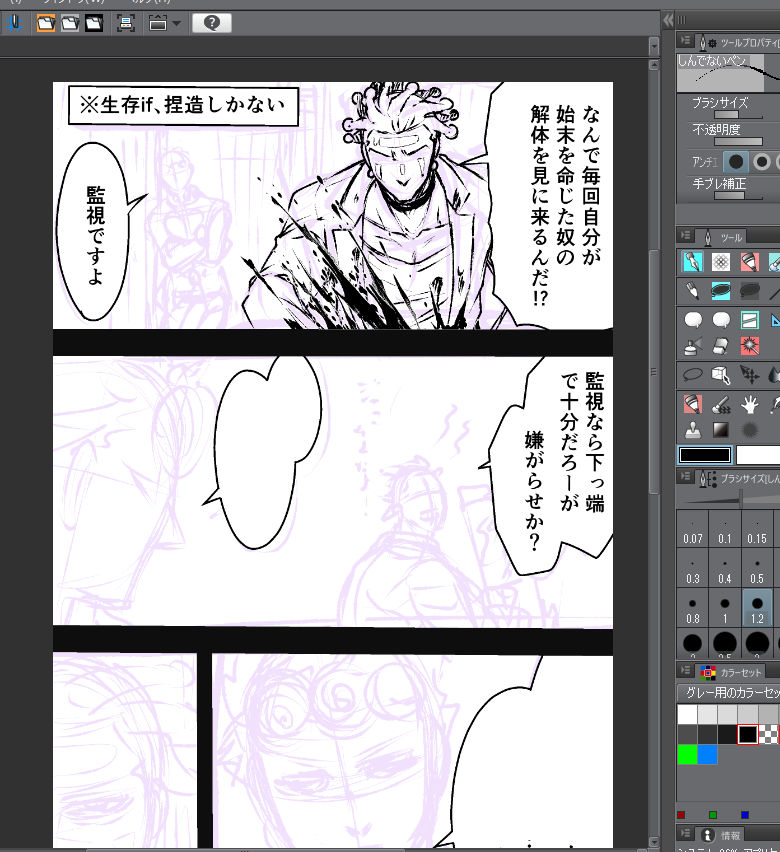The width and height of the screenshot is (780, 852).
Task: Pick the pure white color set swatch
Action: tap(687, 714)
